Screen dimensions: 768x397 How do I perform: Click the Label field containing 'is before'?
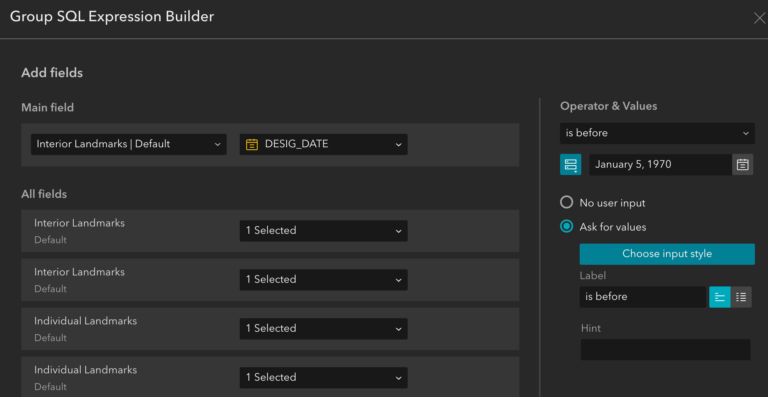(643, 297)
